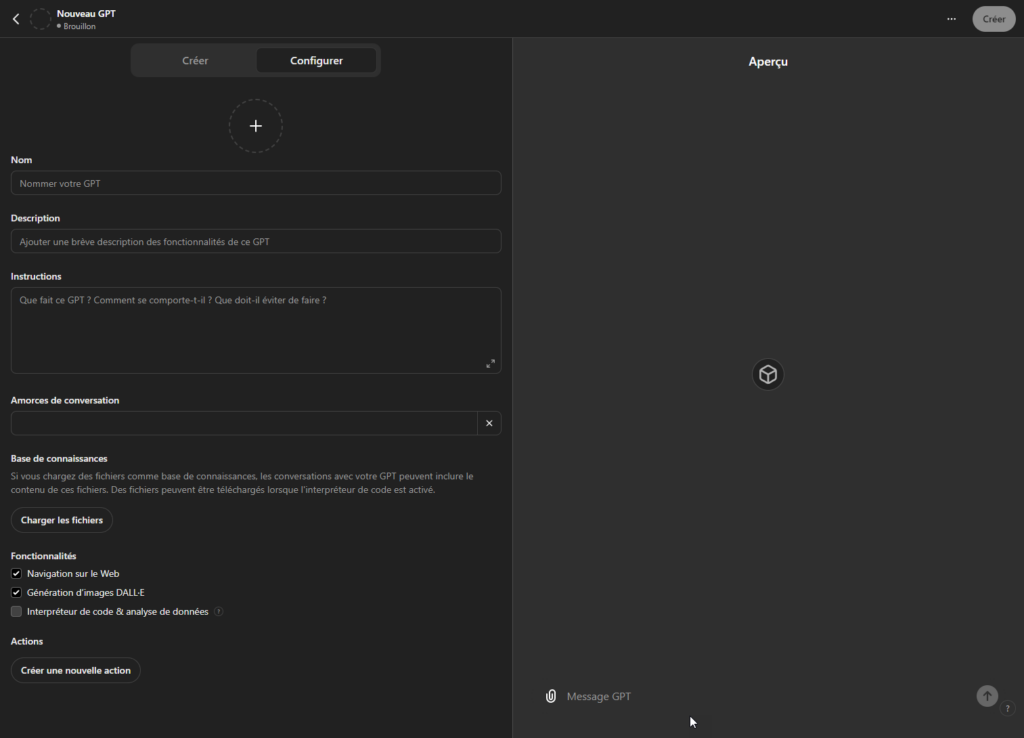
Task: Click the Fonctionnalités section label
Action: (44, 556)
